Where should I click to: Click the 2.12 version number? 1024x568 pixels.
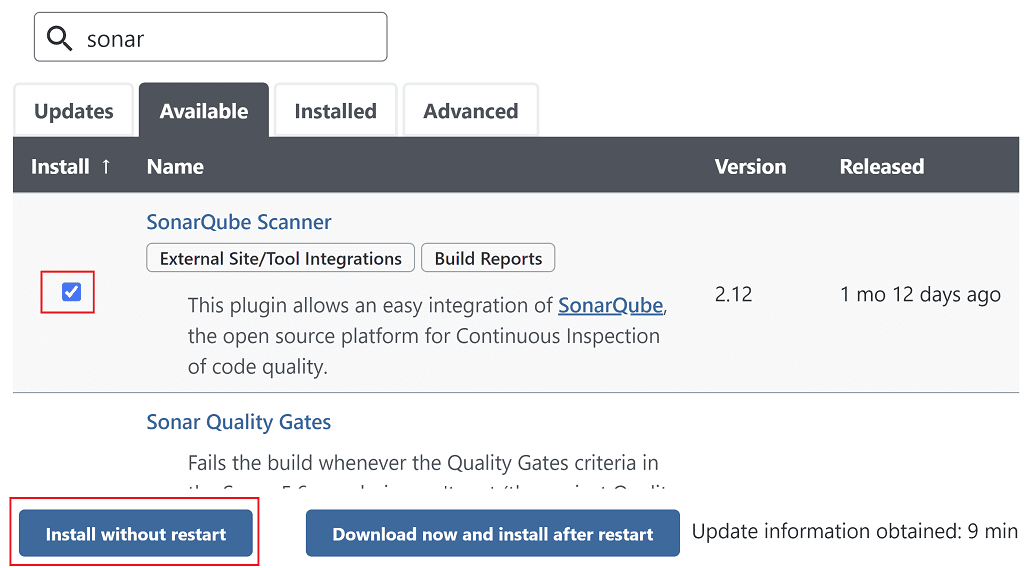733,295
